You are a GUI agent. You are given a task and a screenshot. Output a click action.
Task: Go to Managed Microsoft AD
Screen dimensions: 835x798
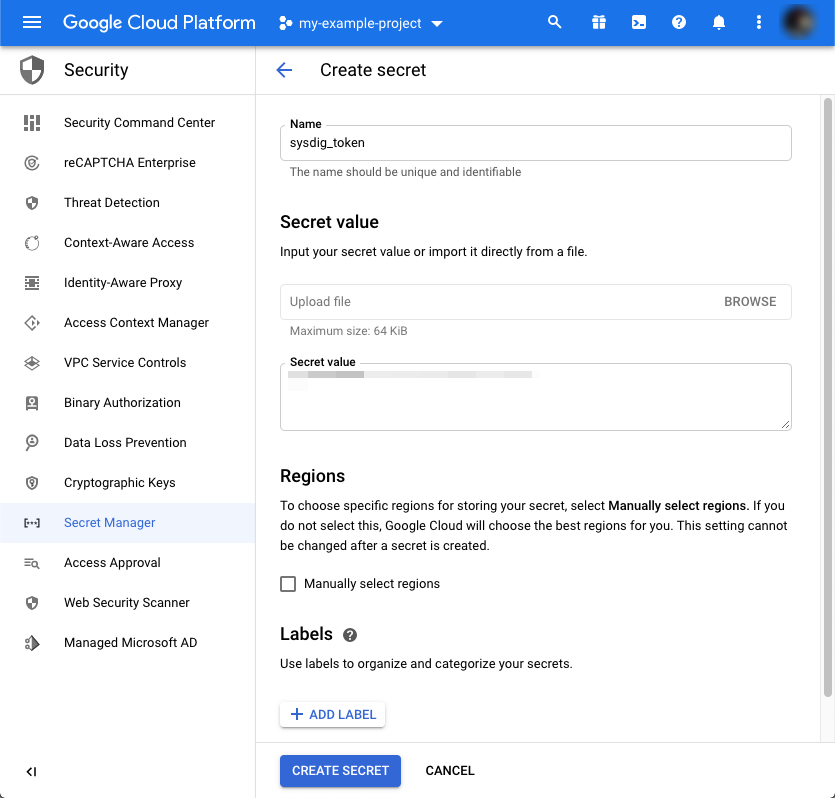pos(130,643)
